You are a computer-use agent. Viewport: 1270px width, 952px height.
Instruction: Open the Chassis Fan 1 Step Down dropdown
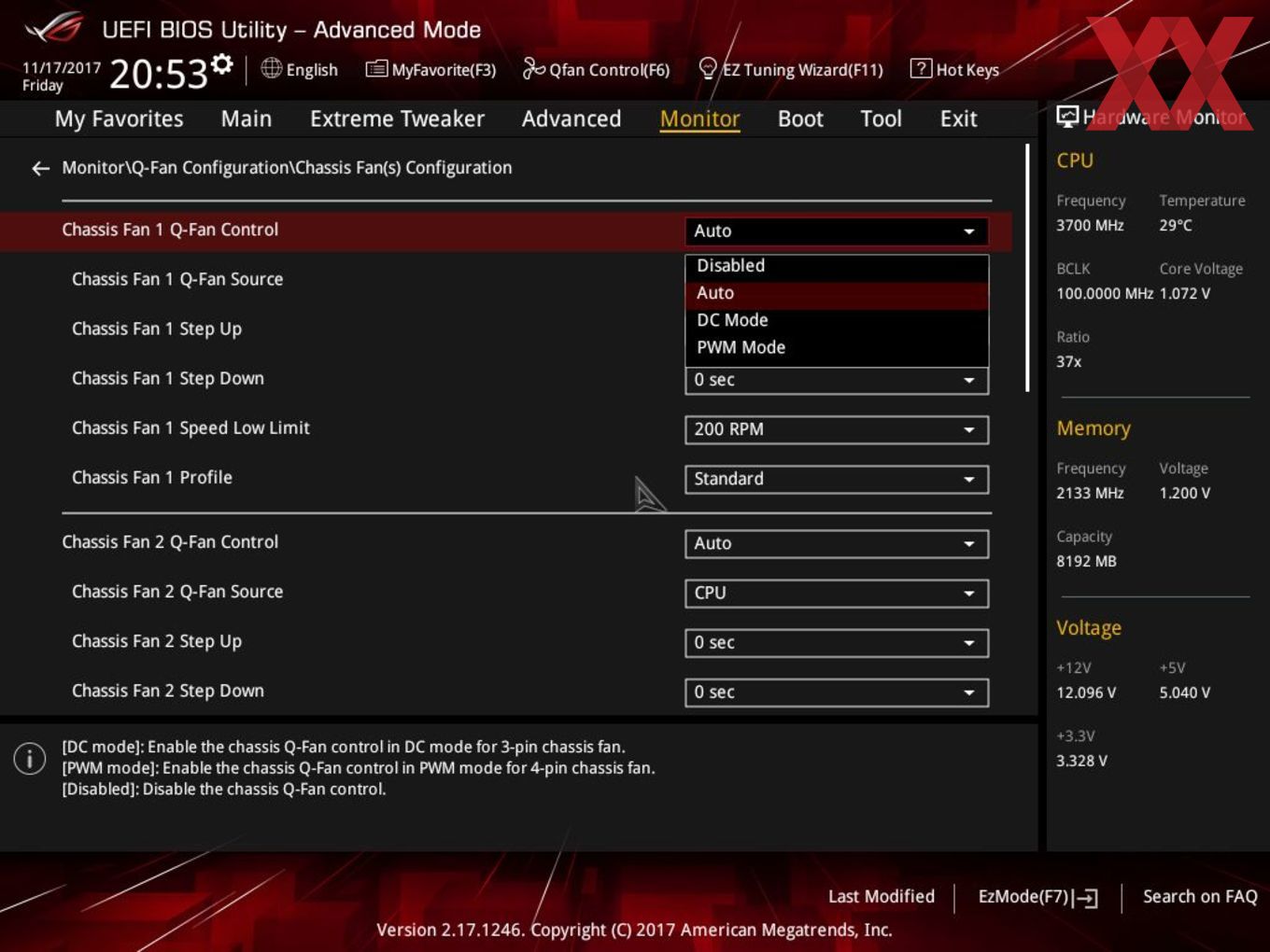coord(837,380)
